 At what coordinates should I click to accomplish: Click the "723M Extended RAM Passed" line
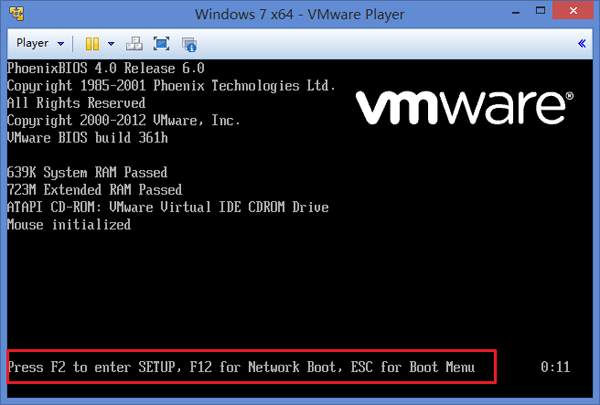pos(95,189)
